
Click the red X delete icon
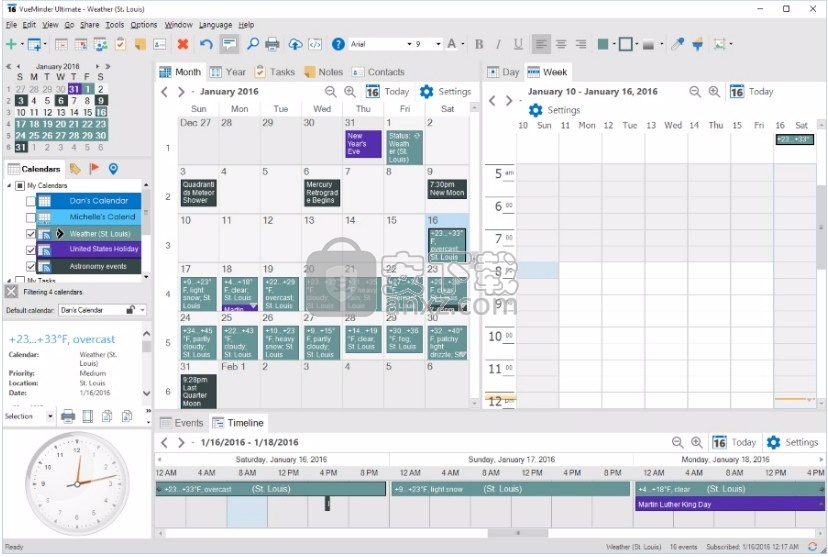[183, 44]
